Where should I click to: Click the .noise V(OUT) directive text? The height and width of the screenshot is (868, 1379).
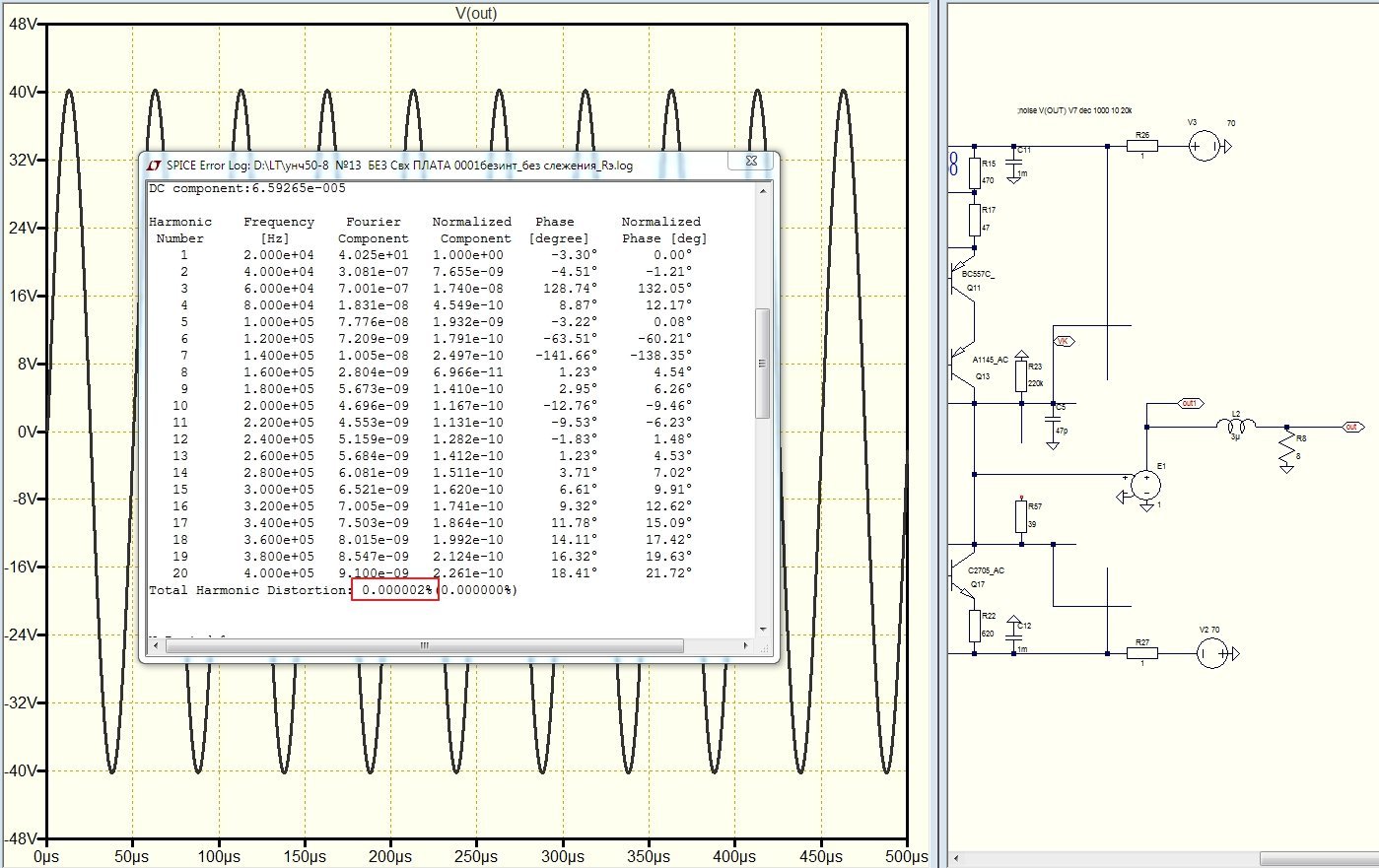1074,111
